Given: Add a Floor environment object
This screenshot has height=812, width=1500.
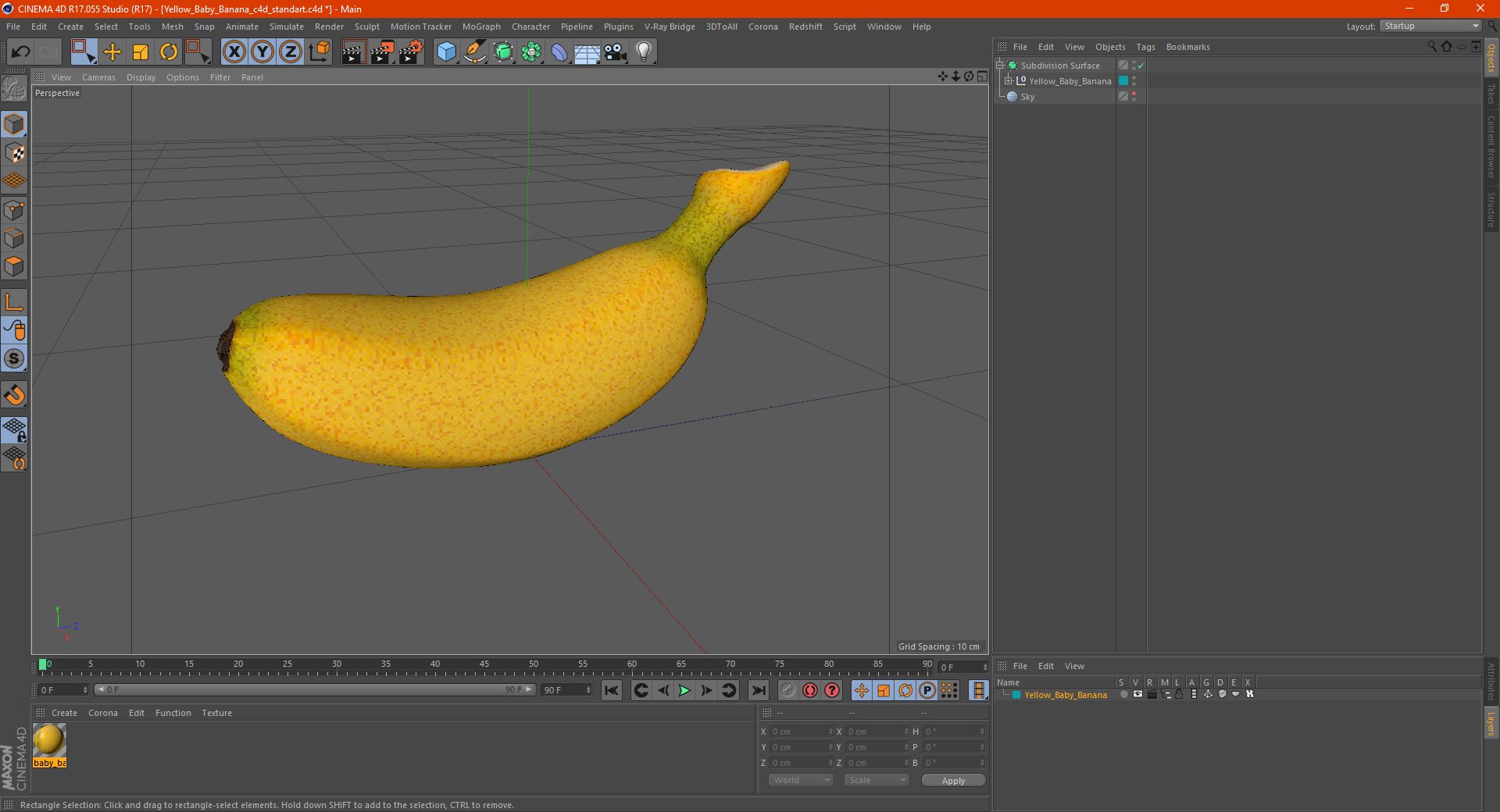Looking at the screenshot, I should (x=587, y=52).
